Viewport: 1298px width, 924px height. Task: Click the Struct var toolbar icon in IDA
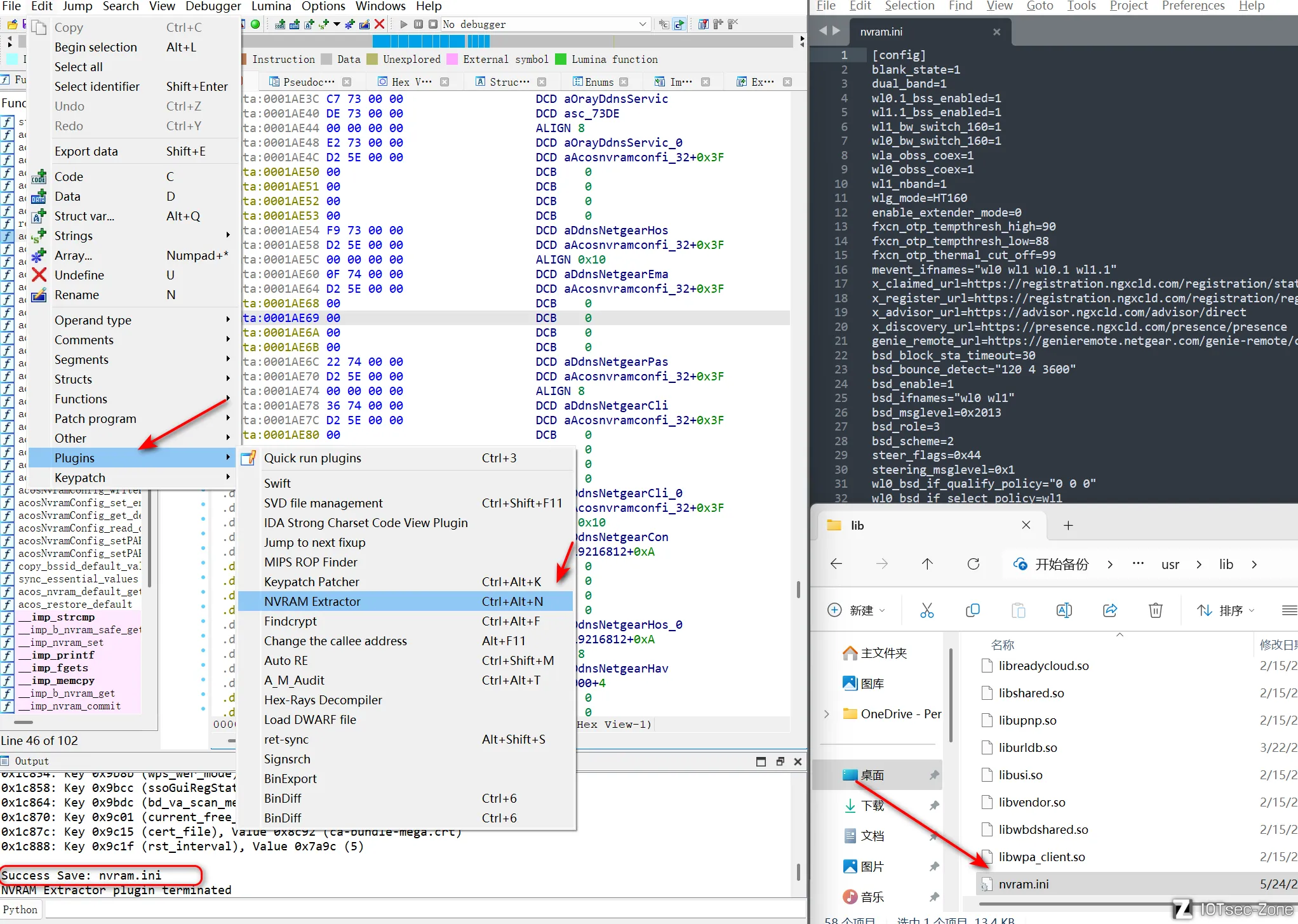point(309,25)
